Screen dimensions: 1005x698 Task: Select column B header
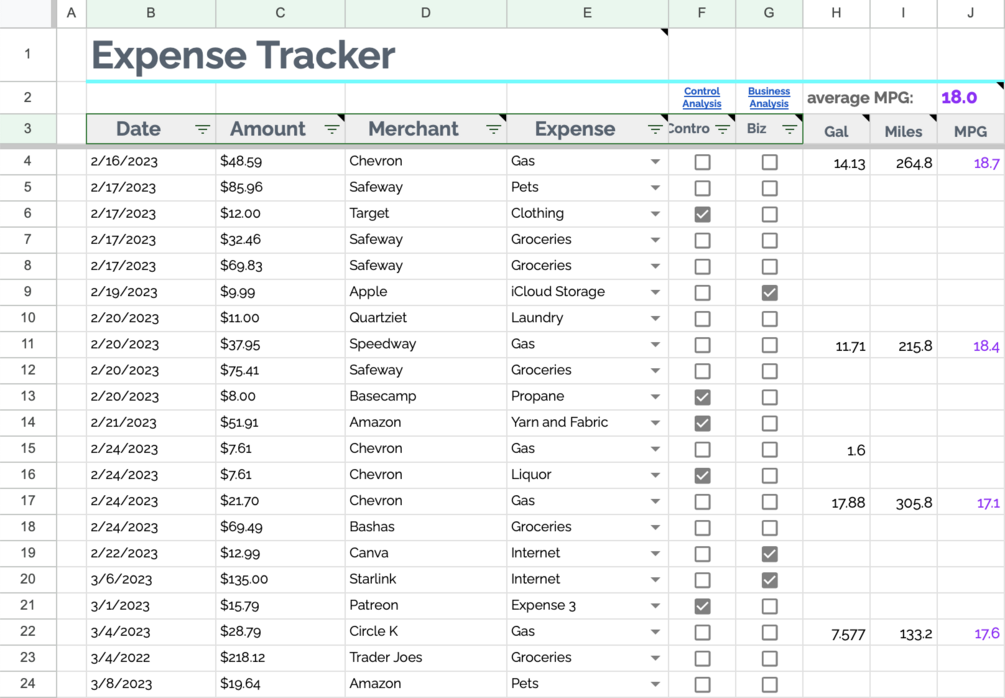151,13
